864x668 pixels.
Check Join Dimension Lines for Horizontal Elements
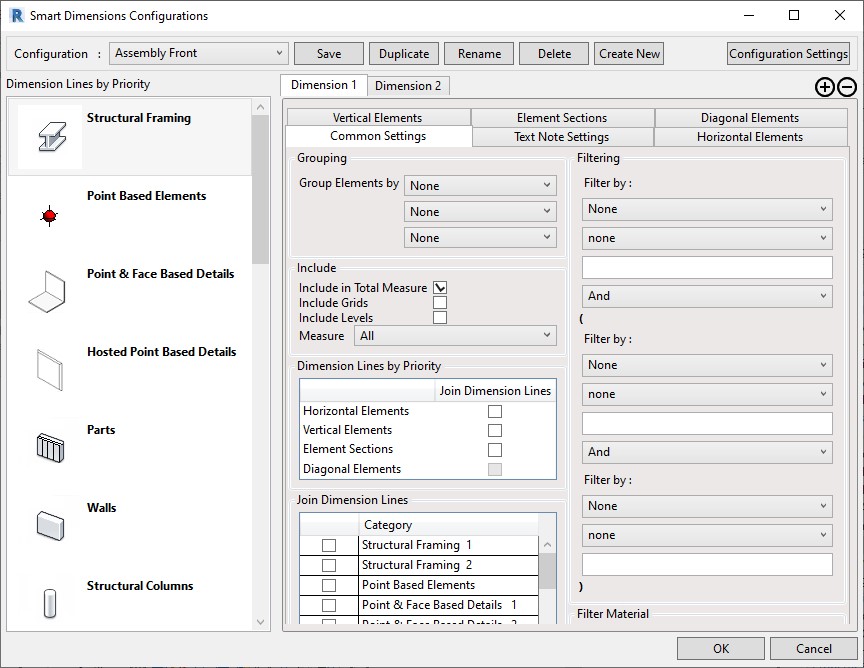495,411
